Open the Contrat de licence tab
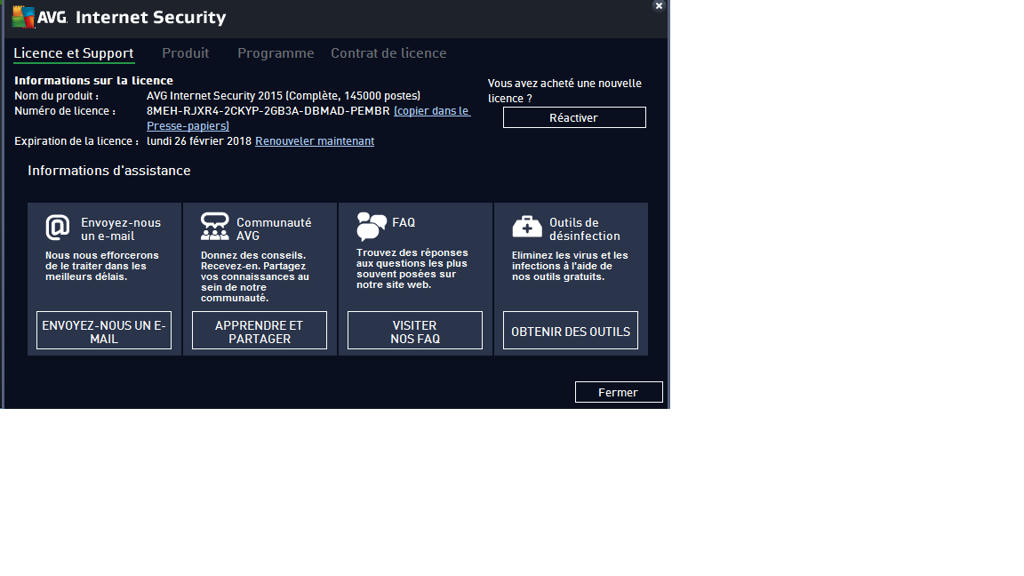This screenshot has width=1024, height=576. click(389, 53)
